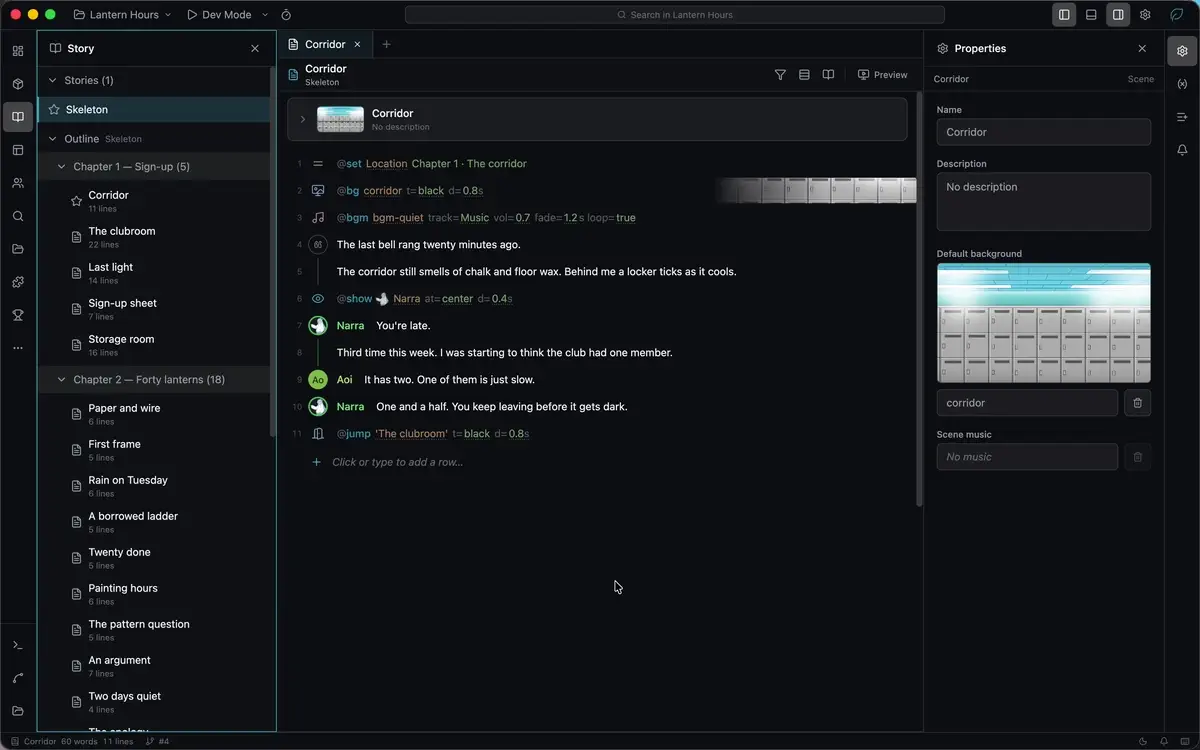Image resolution: width=1200 pixels, height=750 pixels.
Task: Open the search magnifier in activity bar
Action: click(x=18, y=216)
